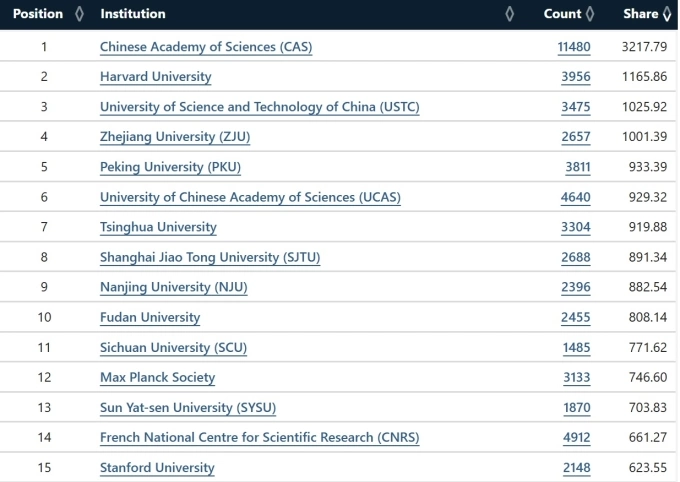This screenshot has height=482, width=680.
Task: Open Zhejiang University (ZJU) link
Action: coord(175,137)
